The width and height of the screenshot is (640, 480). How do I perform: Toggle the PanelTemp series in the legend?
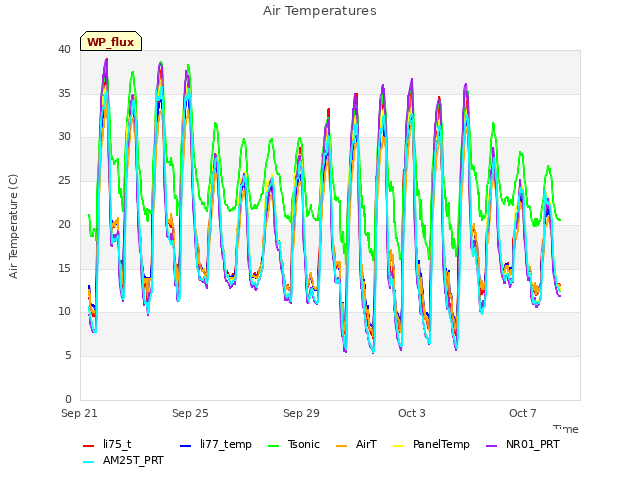tap(431, 444)
